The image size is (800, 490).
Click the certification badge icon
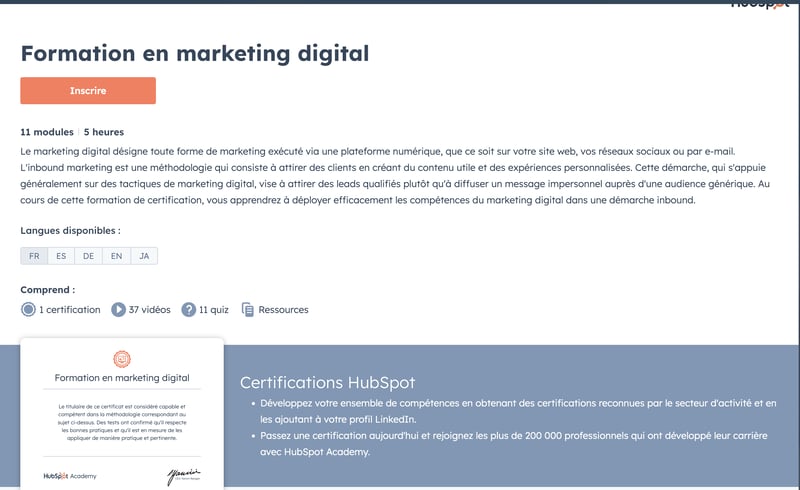(28, 309)
